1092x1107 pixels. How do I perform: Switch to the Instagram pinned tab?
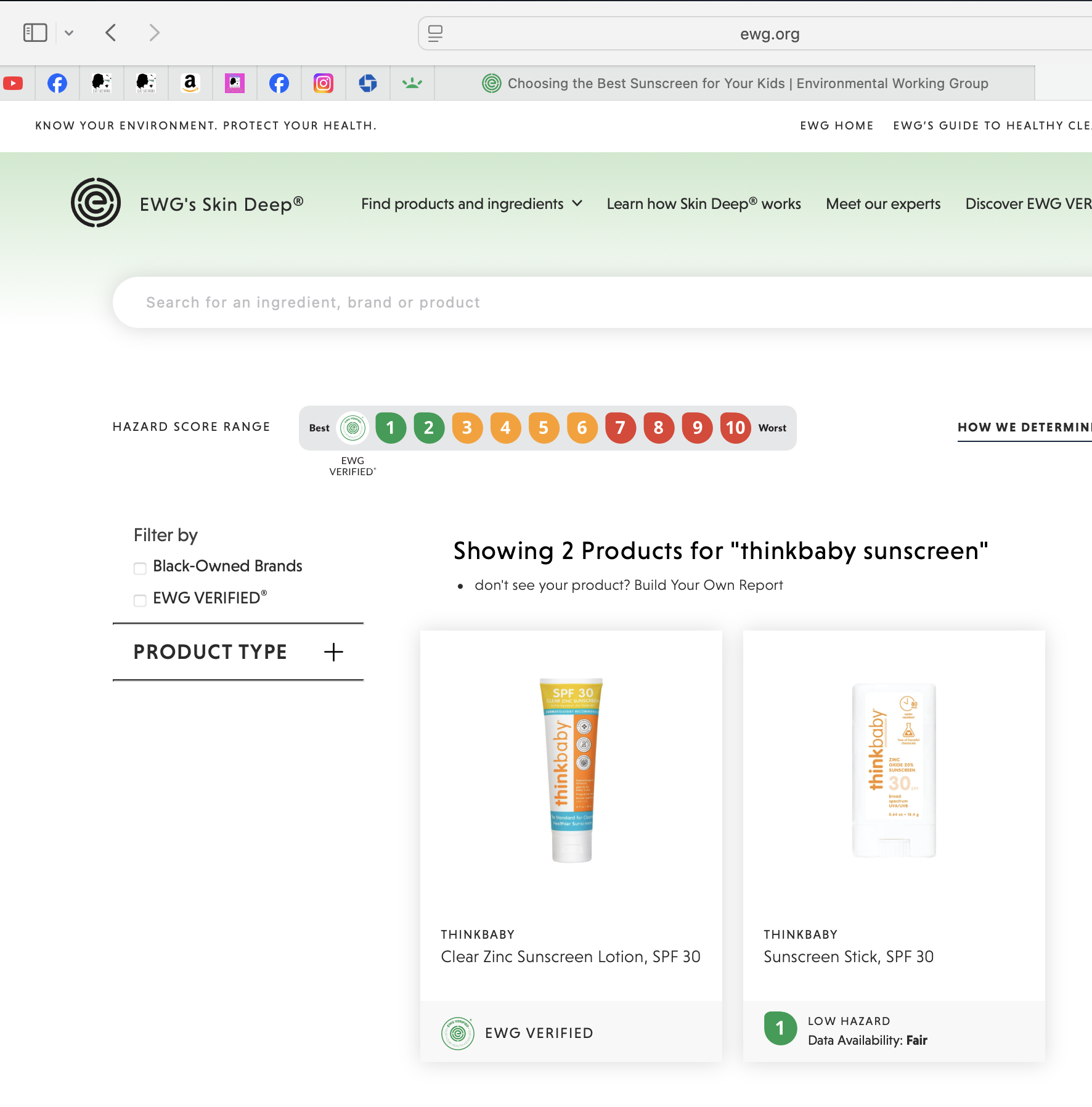click(324, 83)
